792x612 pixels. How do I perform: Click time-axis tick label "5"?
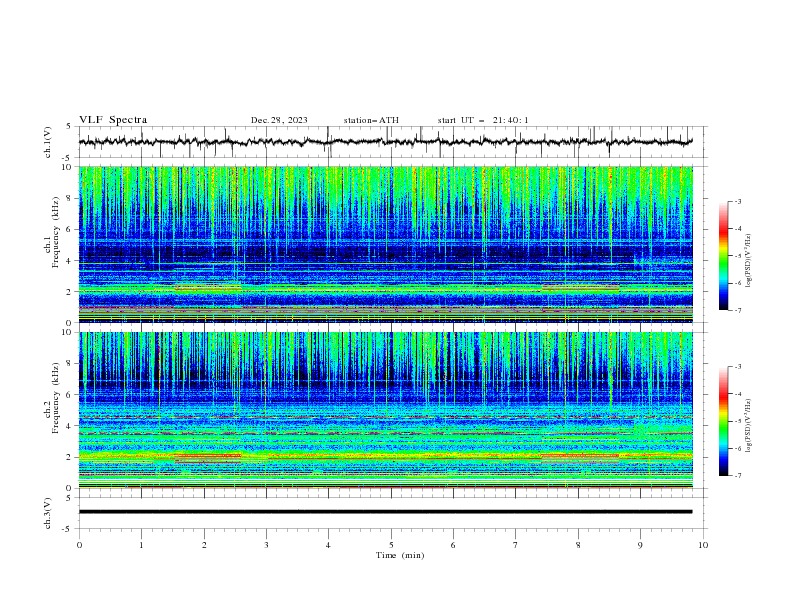point(391,545)
